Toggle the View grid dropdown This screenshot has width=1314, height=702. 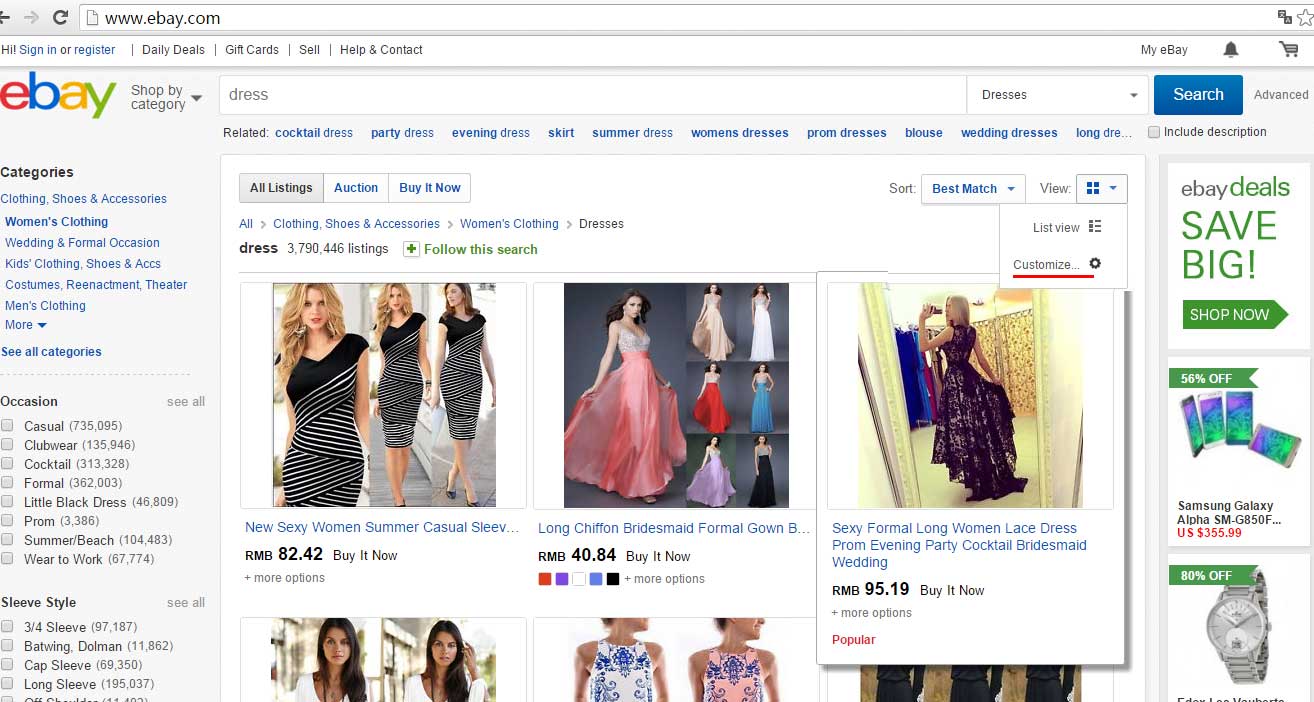(x=1101, y=189)
